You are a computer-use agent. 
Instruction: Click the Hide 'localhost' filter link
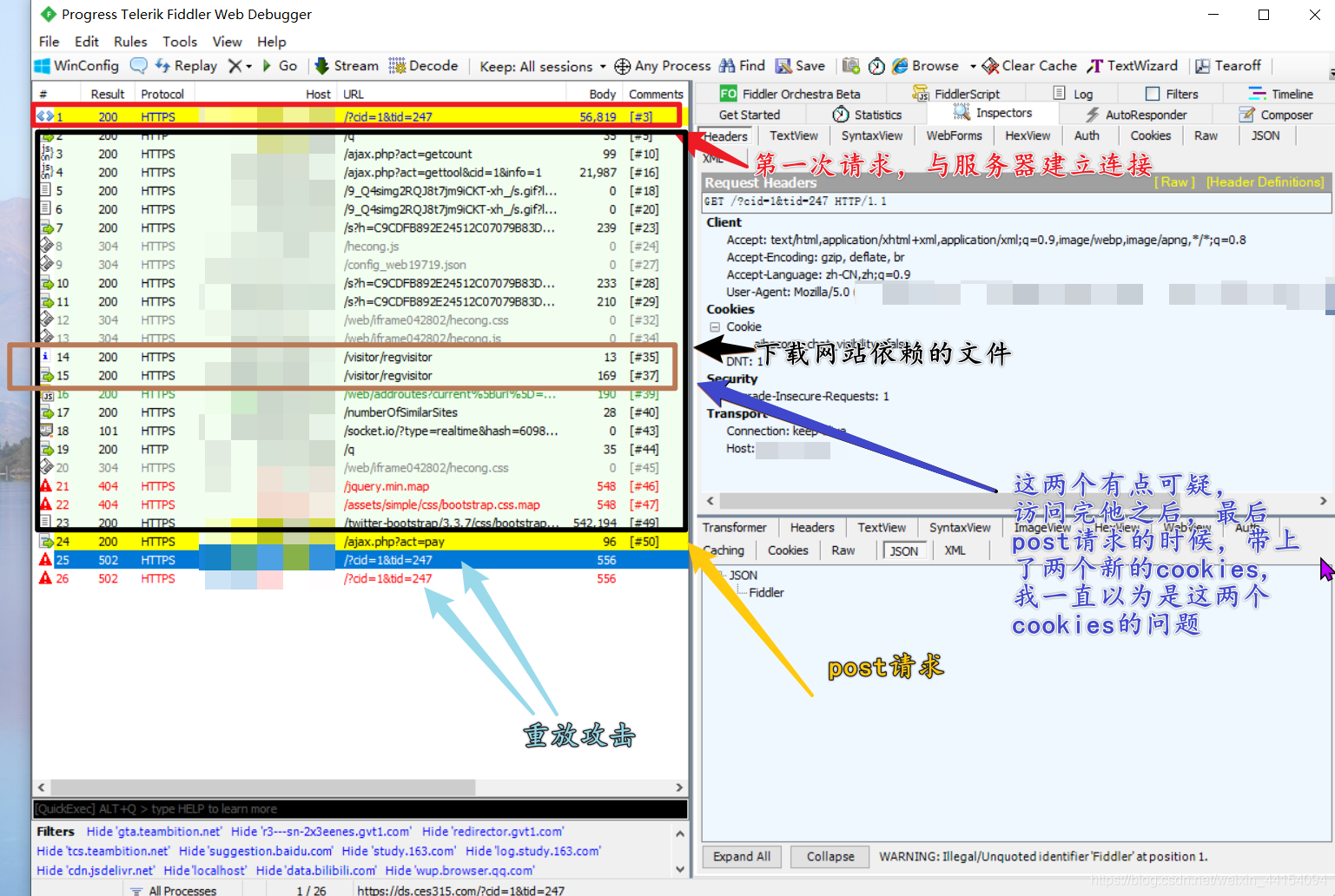[x=205, y=871]
